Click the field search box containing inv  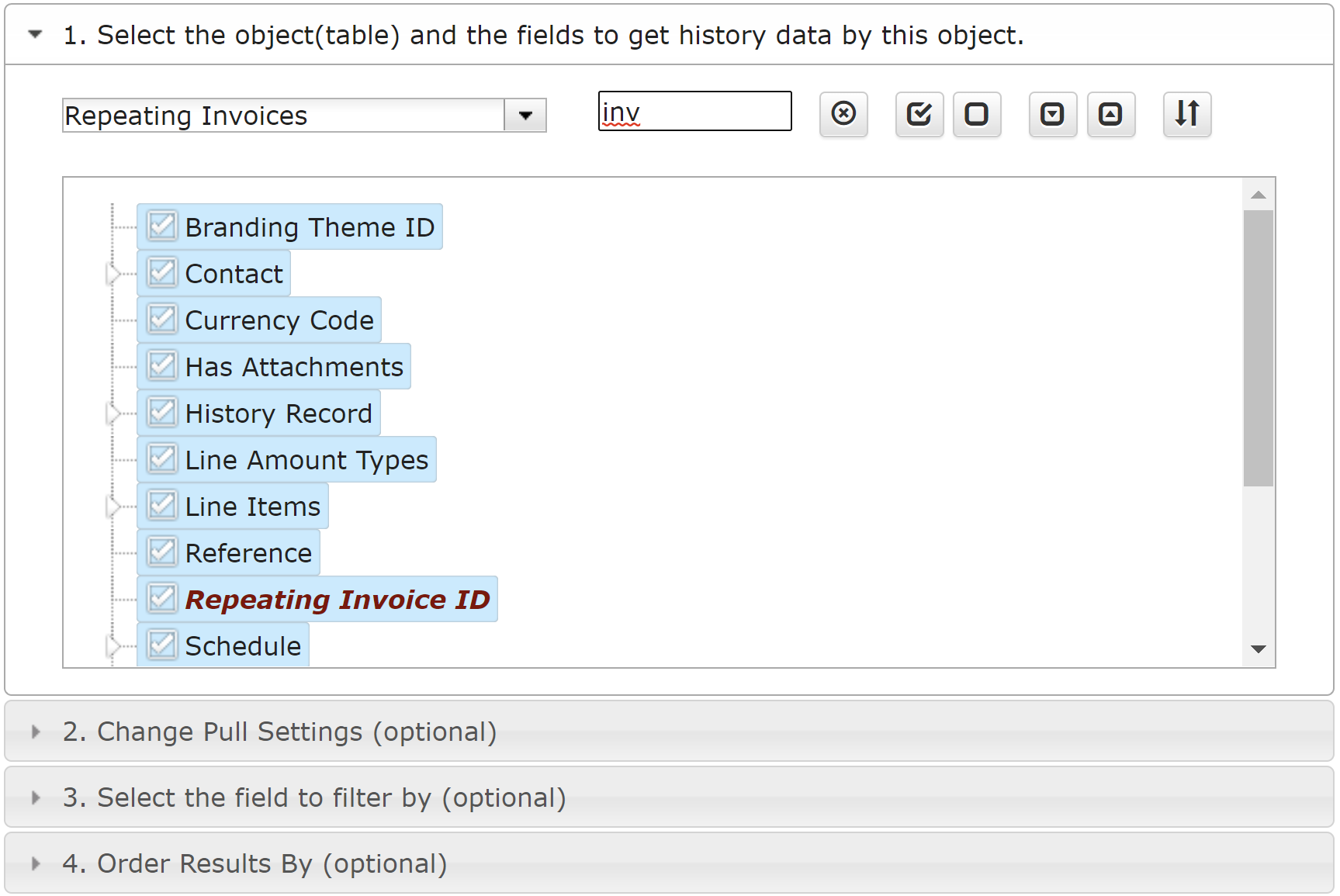pos(695,112)
